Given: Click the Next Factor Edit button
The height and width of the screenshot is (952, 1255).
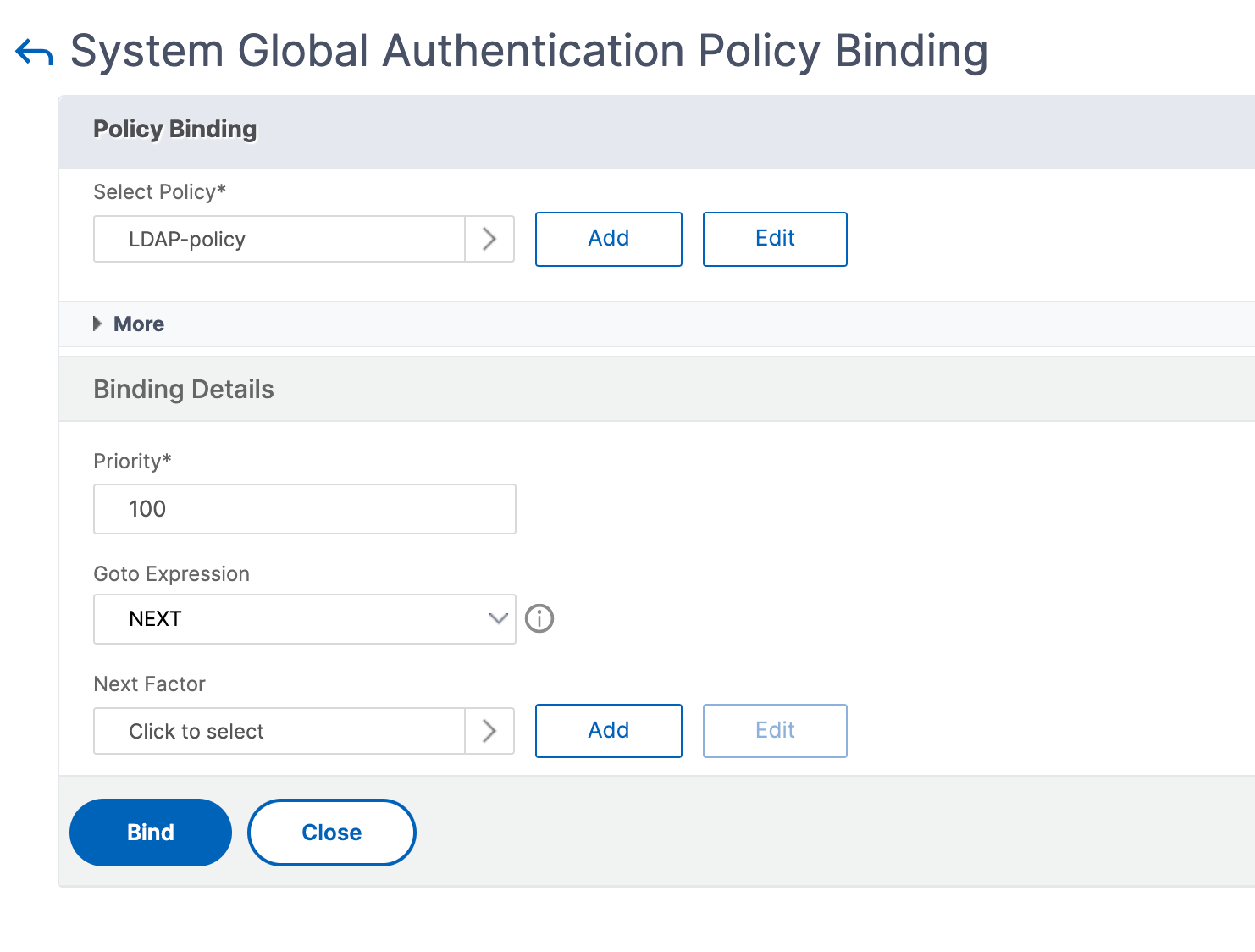Looking at the screenshot, I should [775, 731].
